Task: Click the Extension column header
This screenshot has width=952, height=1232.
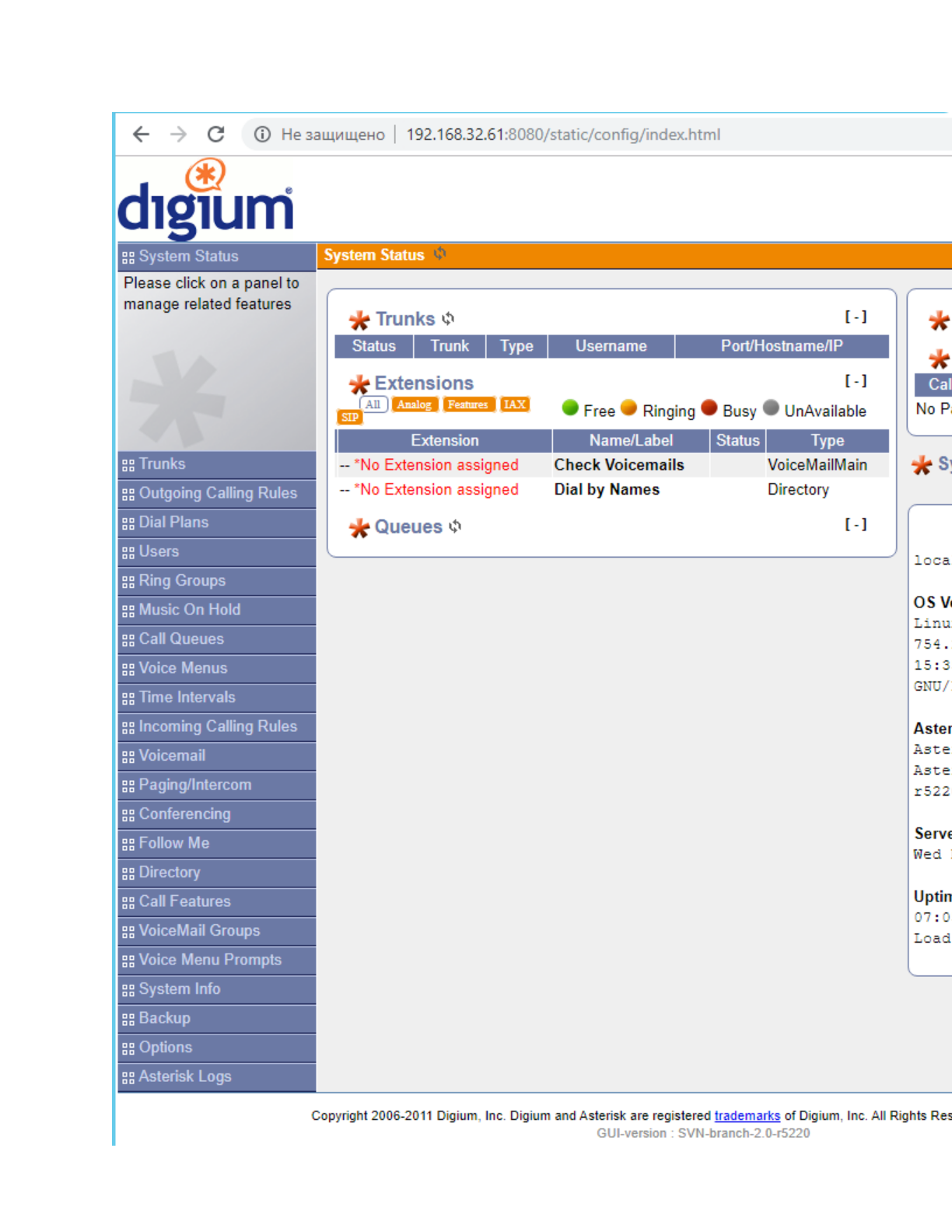Action: tap(444, 441)
